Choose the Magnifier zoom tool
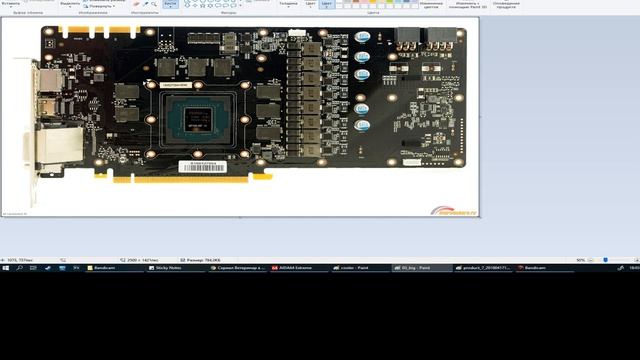The image size is (640, 360). [x=154, y=4]
